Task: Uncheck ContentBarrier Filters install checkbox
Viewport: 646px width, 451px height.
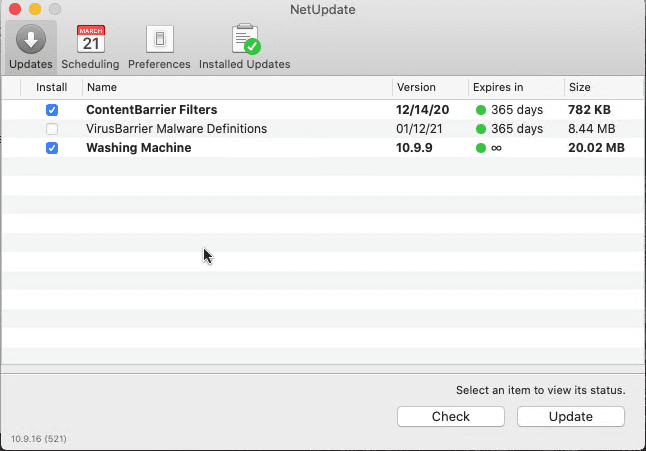Action: (x=52, y=110)
